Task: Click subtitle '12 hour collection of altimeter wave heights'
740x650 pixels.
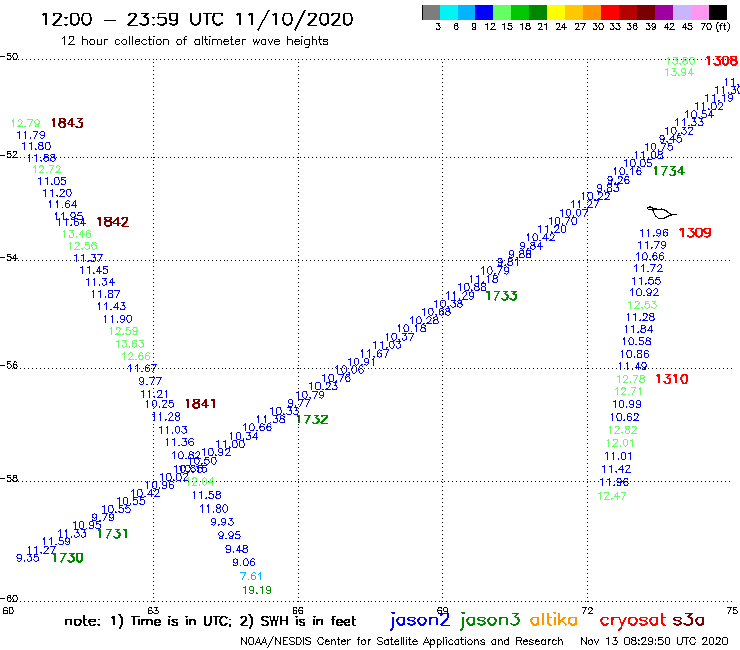Action: click(194, 41)
